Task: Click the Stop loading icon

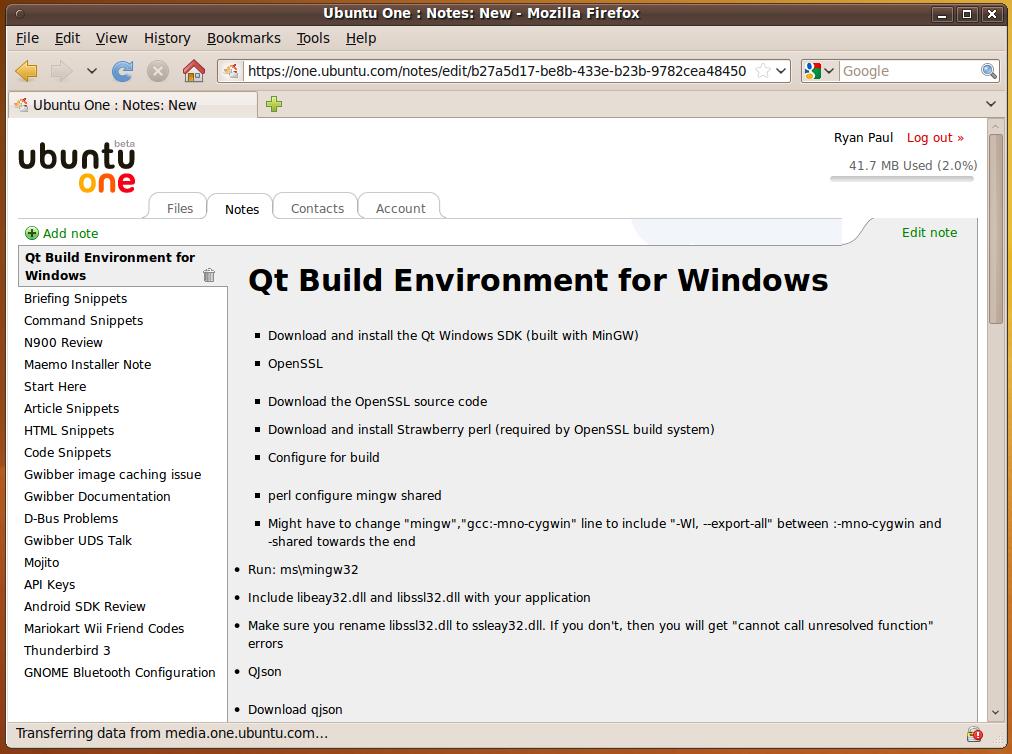Action: (157, 71)
